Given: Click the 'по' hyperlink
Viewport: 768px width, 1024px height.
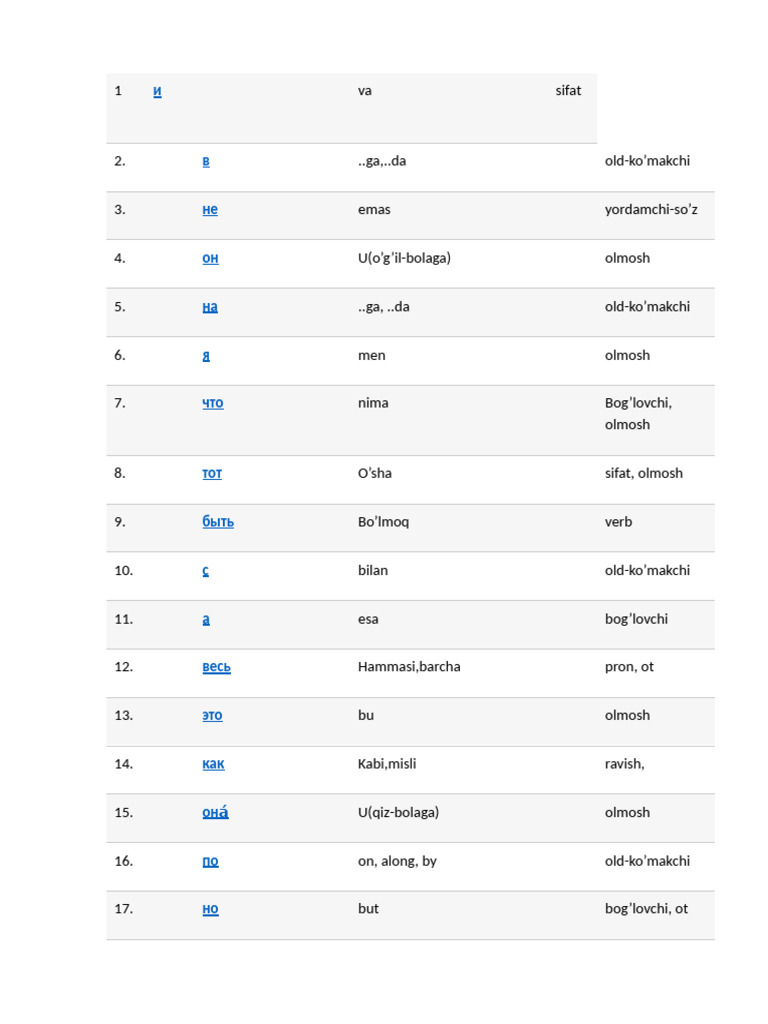Looking at the screenshot, I should pos(210,861).
